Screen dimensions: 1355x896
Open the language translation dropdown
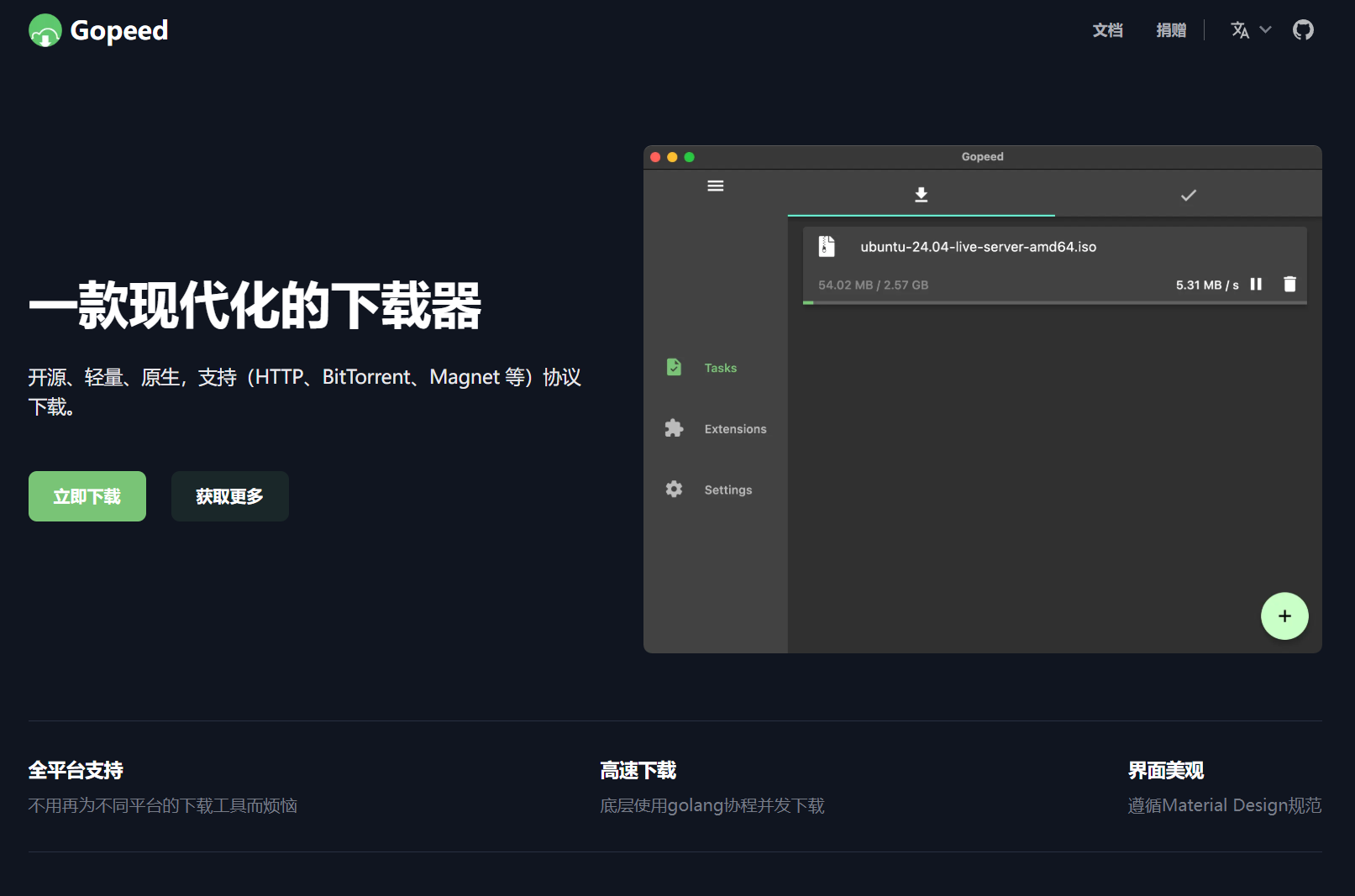pyautogui.click(x=1240, y=30)
